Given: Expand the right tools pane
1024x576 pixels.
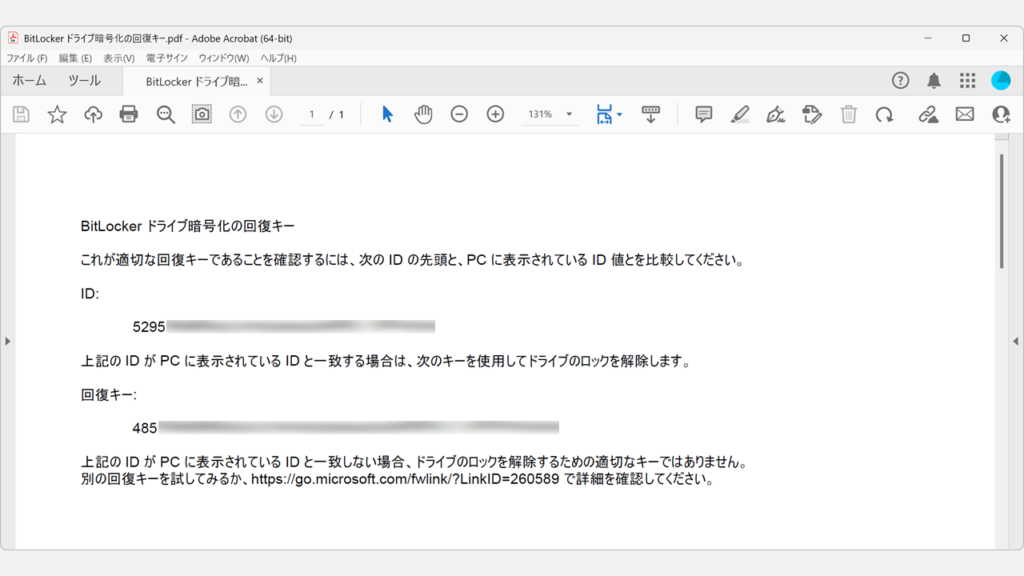Looking at the screenshot, I should coord(1016,341).
